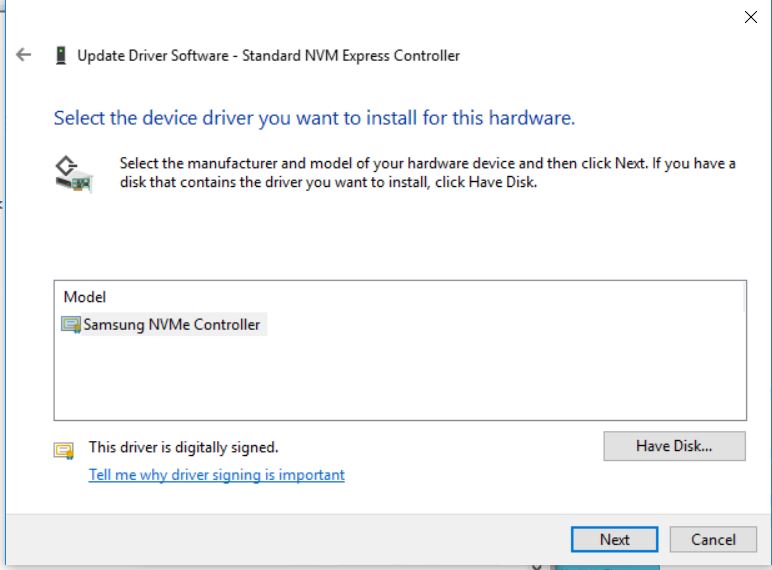Click the Model column header

tap(85, 297)
